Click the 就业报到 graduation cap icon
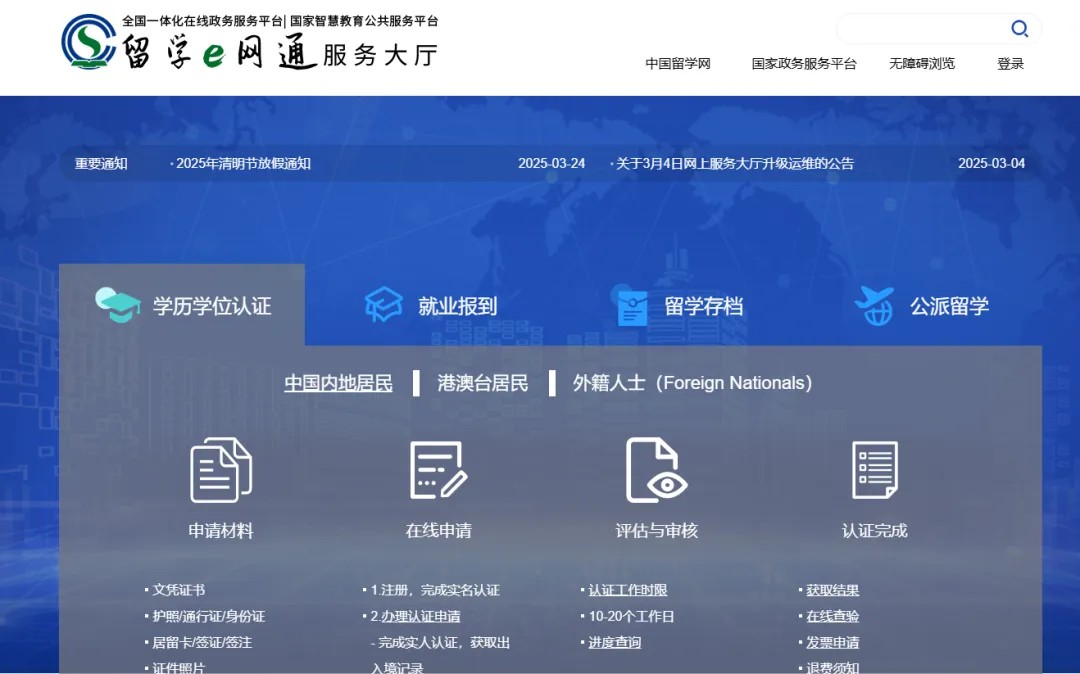1080x674 pixels. [383, 305]
